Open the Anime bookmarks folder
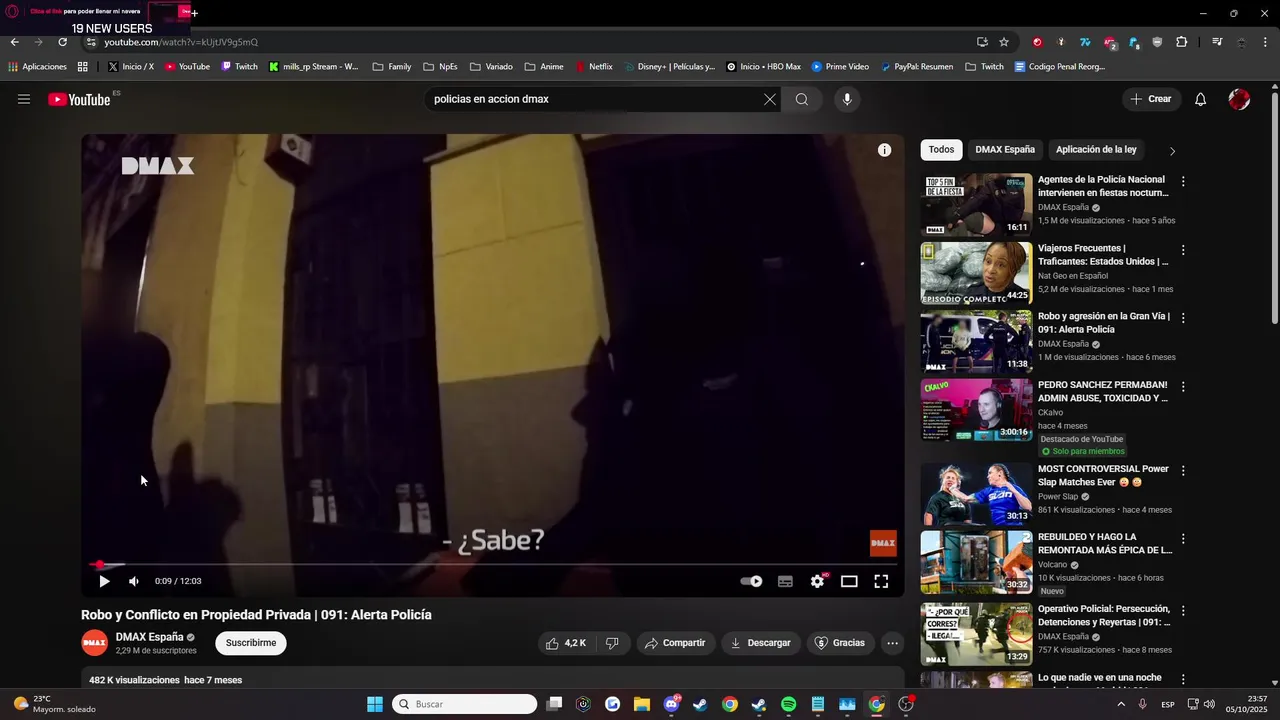The height and width of the screenshot is (720, 1280). (x=544, y=67)
